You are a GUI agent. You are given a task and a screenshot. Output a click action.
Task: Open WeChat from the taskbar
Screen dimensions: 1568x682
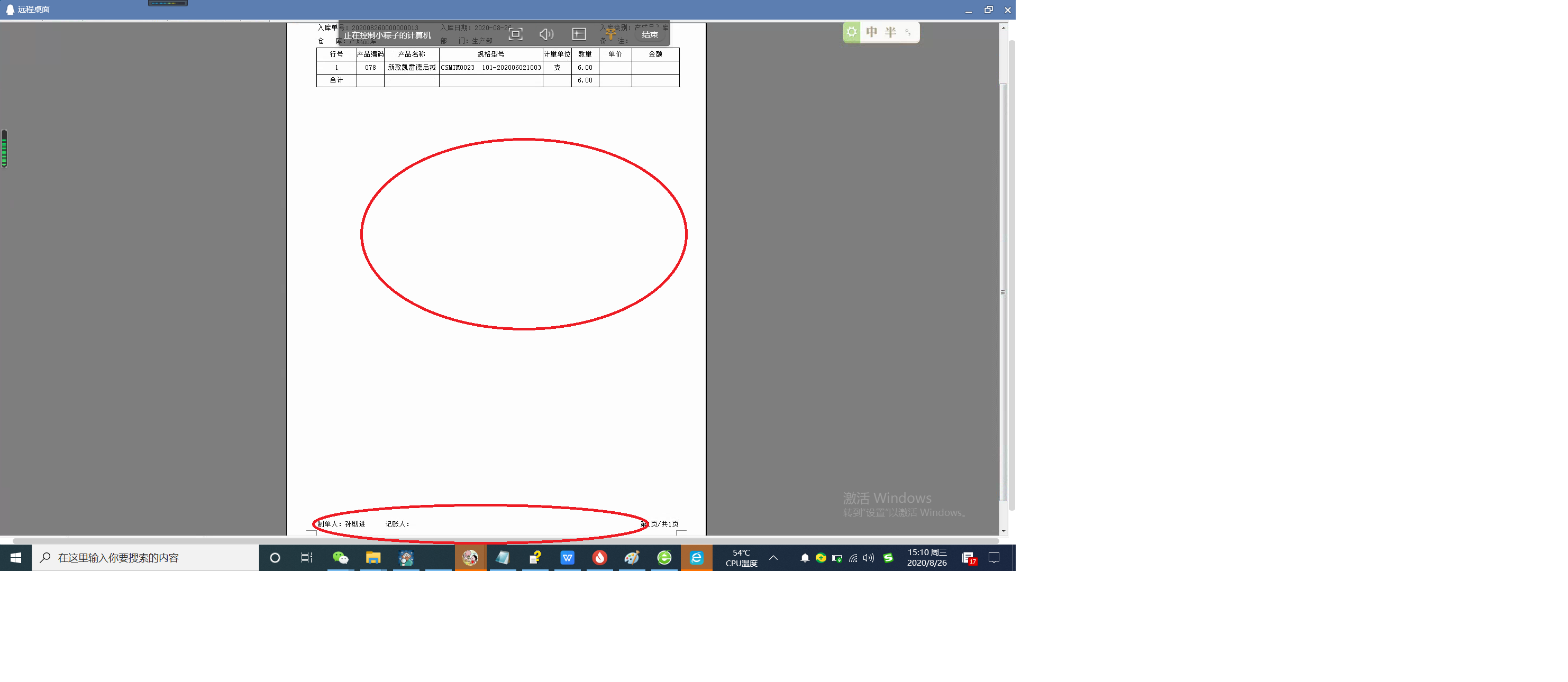340,557
